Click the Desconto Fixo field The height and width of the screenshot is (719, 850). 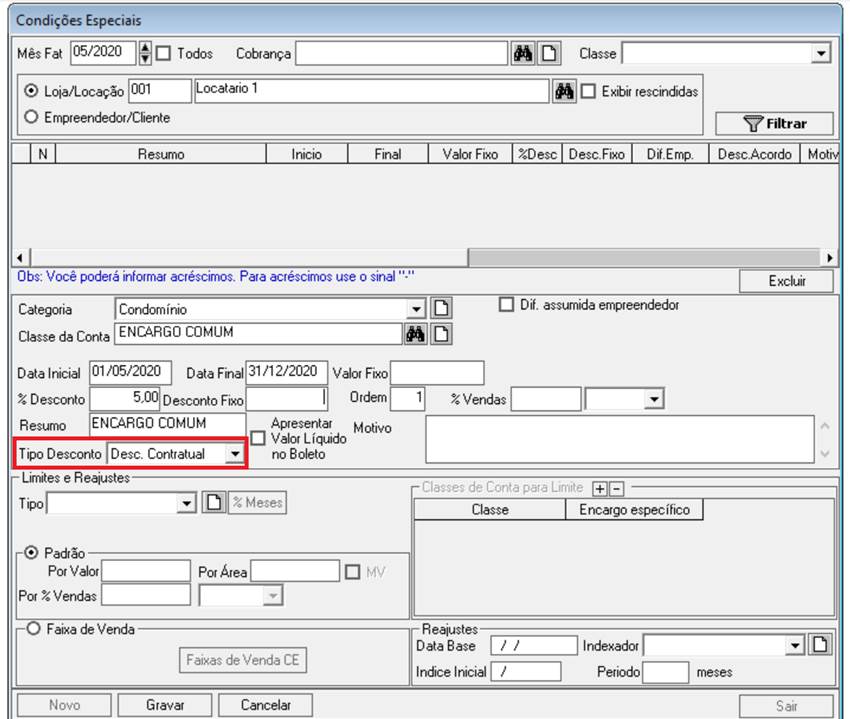[287, 399]
